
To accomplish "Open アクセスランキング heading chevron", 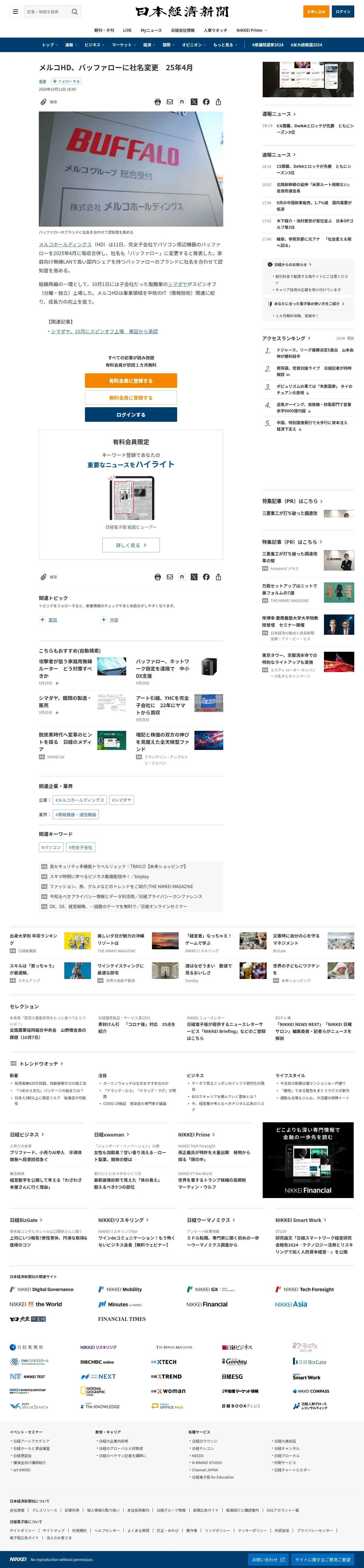I will coord(286,338).
